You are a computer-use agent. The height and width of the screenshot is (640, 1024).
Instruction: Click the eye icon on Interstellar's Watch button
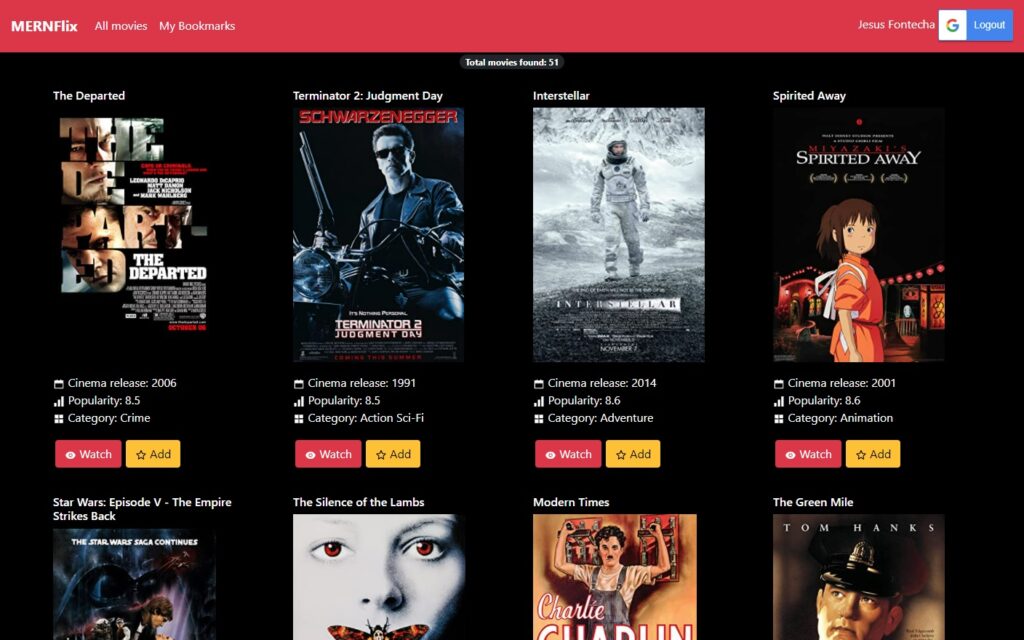point(551,455)
